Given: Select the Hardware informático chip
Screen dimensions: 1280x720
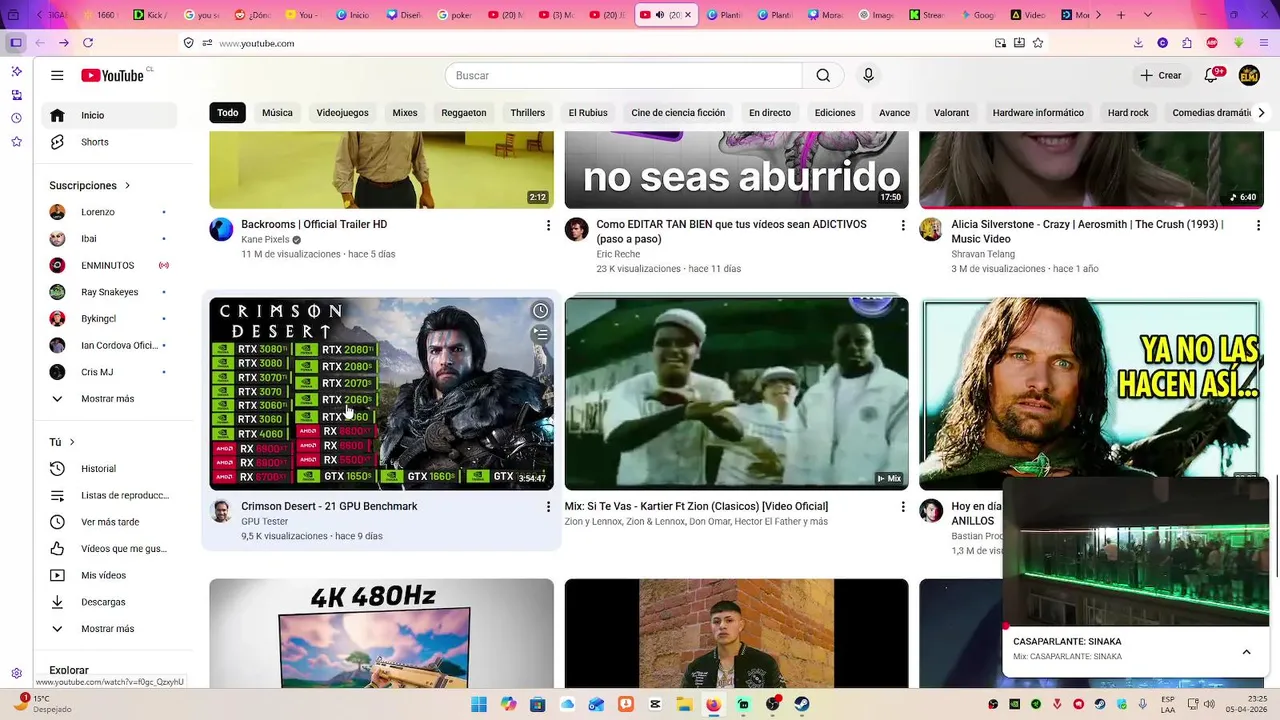Looking at the screenshot, I should pos(1038,113).
